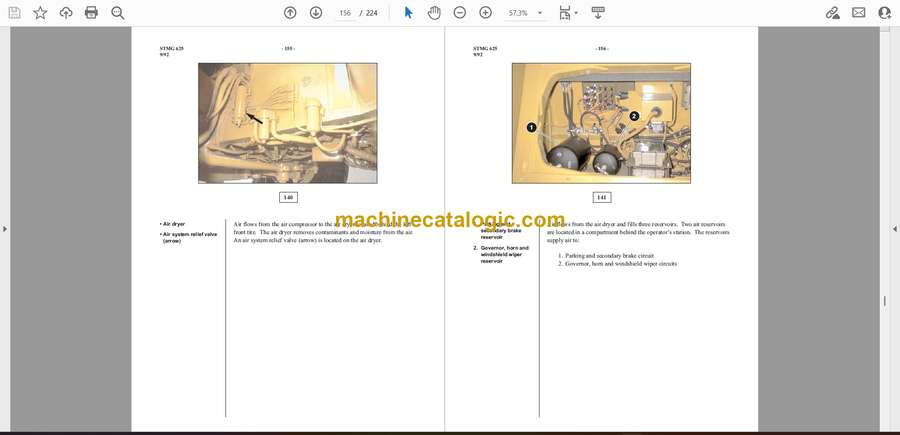Screen dimensions: 900x435
Task: Choose the Selection arrow tool
Action: point(408,13)
